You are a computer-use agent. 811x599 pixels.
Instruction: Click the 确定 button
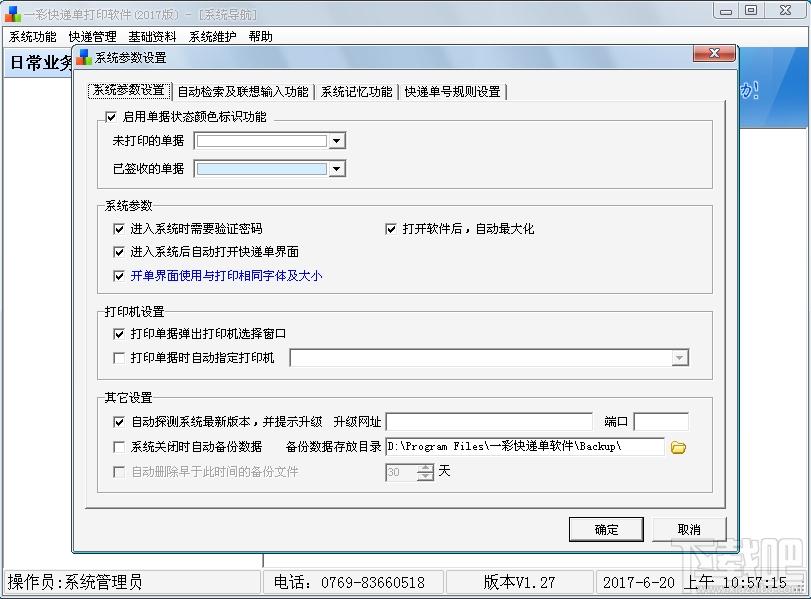tap(606, 529)
